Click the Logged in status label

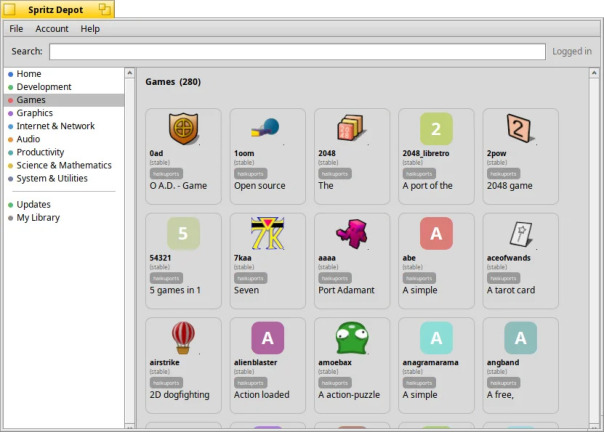point(572,51)
